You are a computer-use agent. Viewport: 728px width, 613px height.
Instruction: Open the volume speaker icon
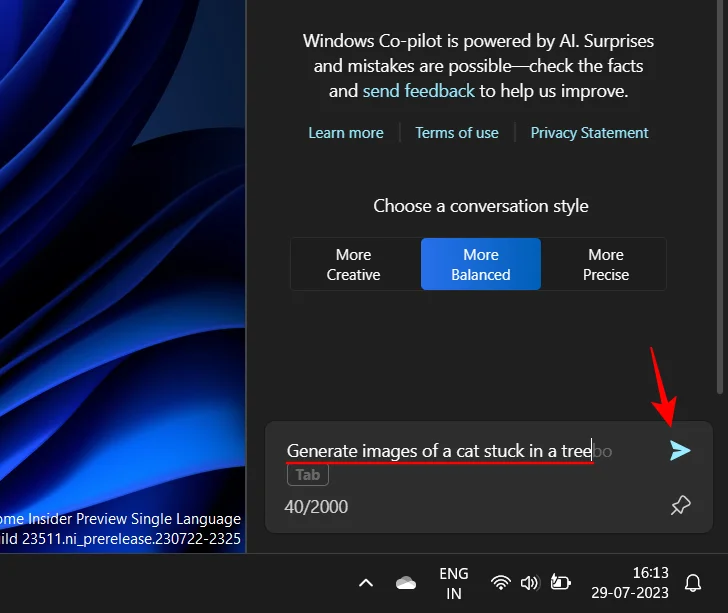[x=530, y=583]
